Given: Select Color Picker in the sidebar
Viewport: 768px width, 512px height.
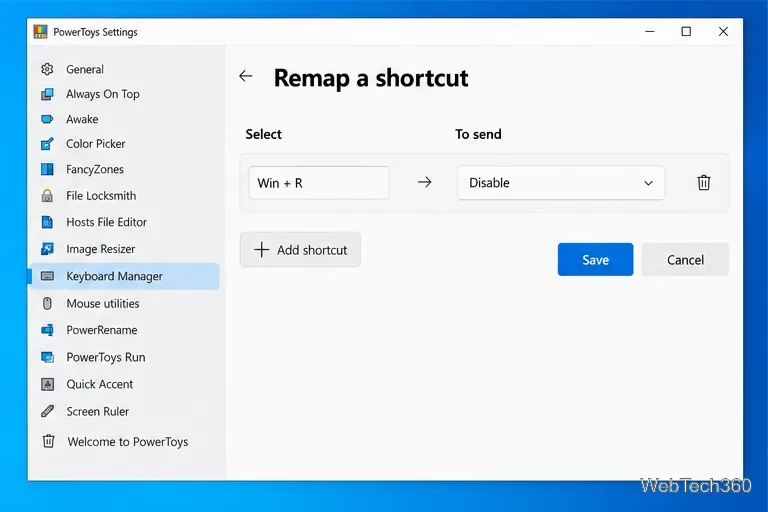Looking at the screenshot, I should (x=125, y=144).
